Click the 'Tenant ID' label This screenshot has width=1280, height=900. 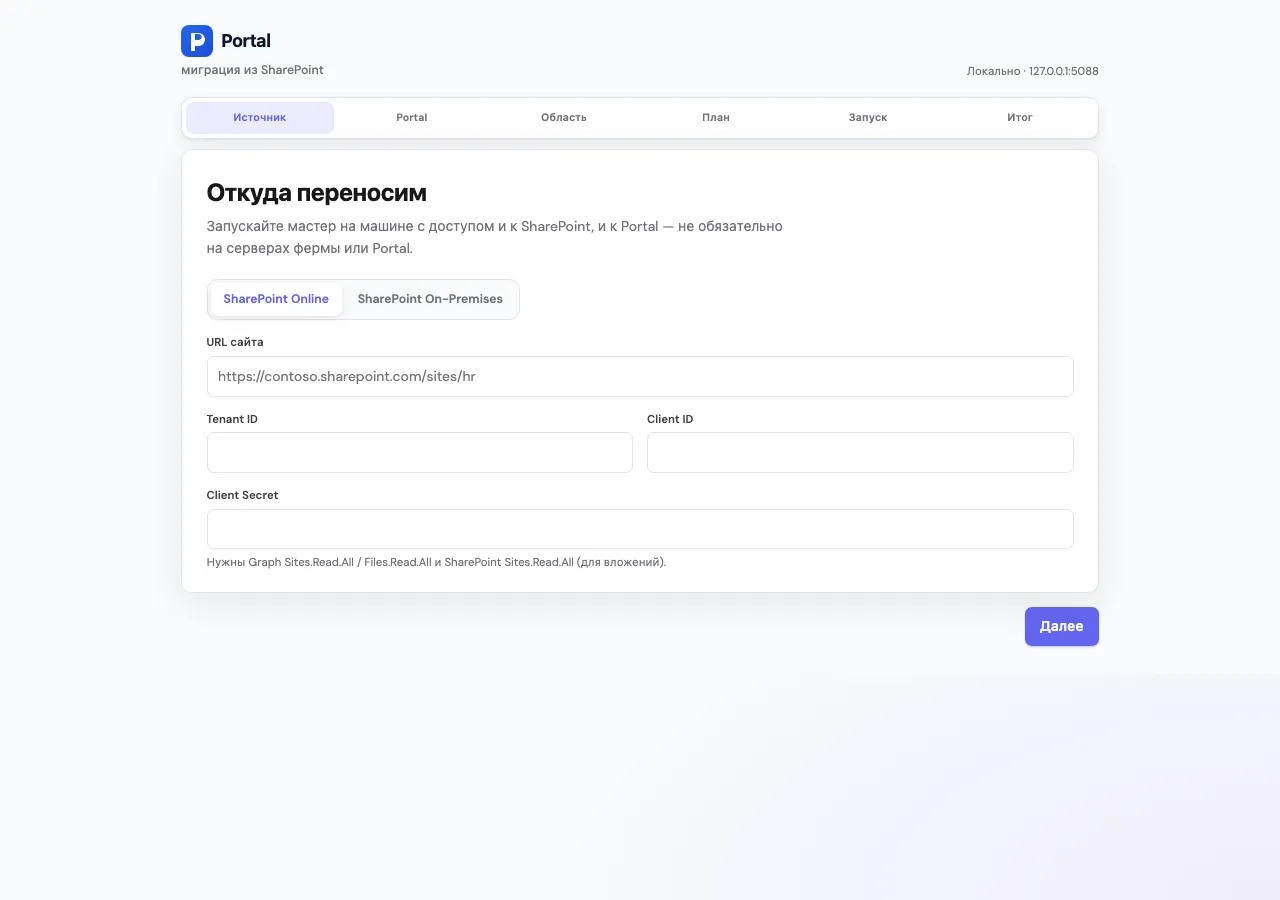click(232, 419)
